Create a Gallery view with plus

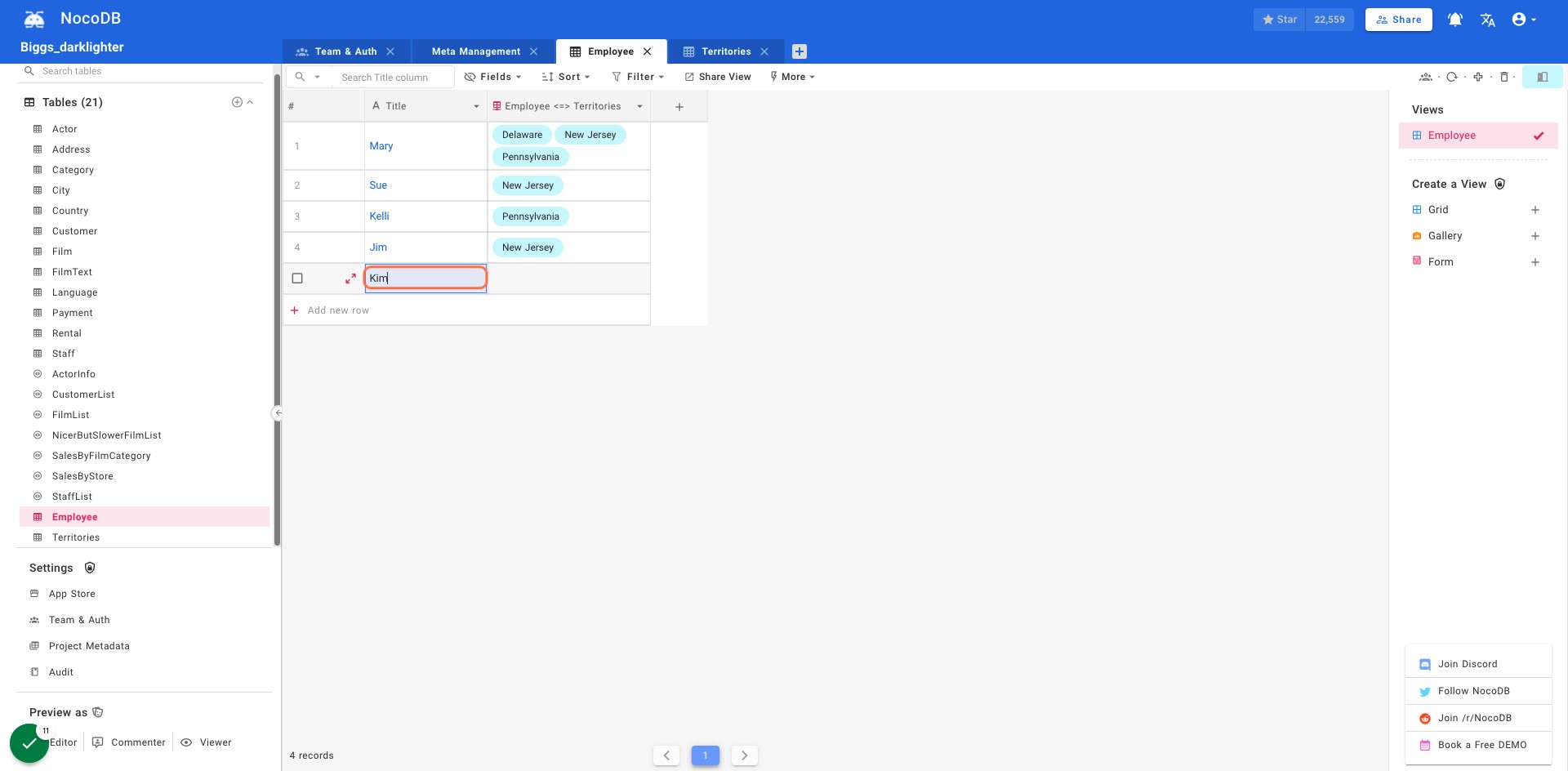(x=1535, y=236)
